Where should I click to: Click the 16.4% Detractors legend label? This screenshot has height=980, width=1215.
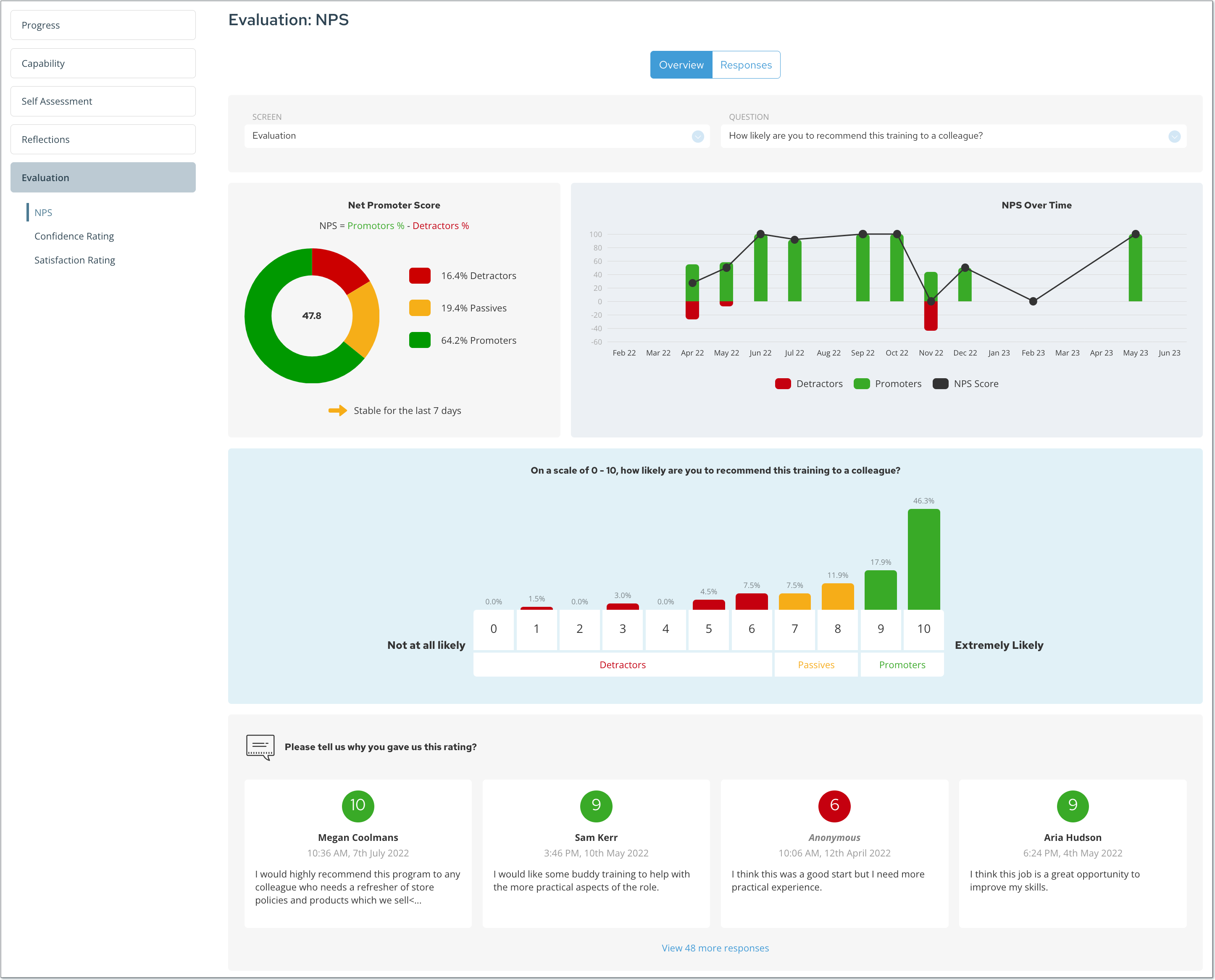point(478,276)
